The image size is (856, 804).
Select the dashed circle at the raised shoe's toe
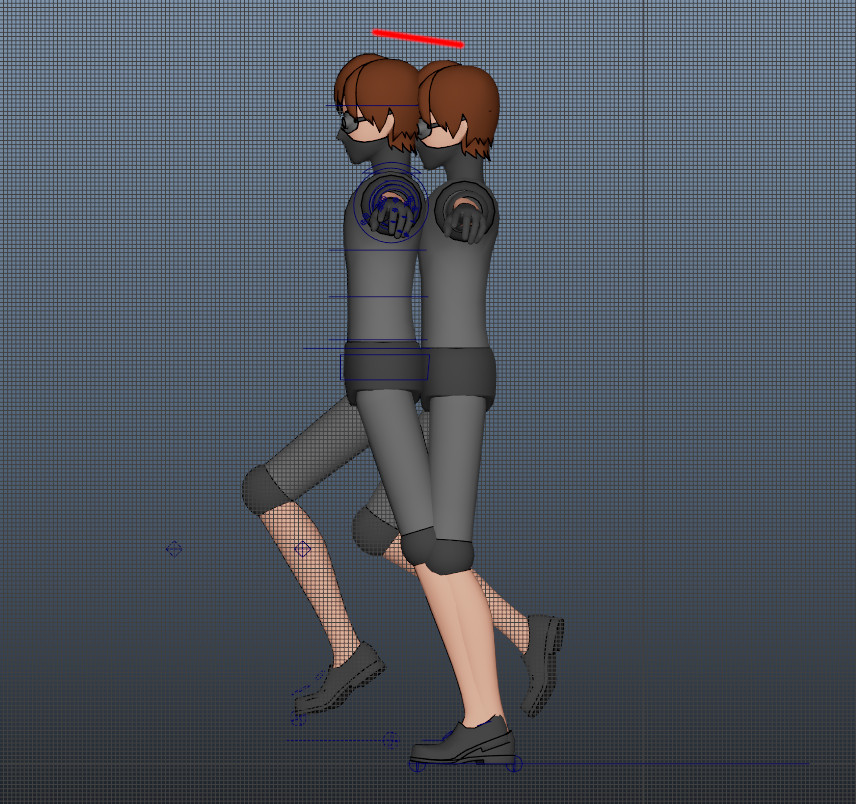[298, 717]
